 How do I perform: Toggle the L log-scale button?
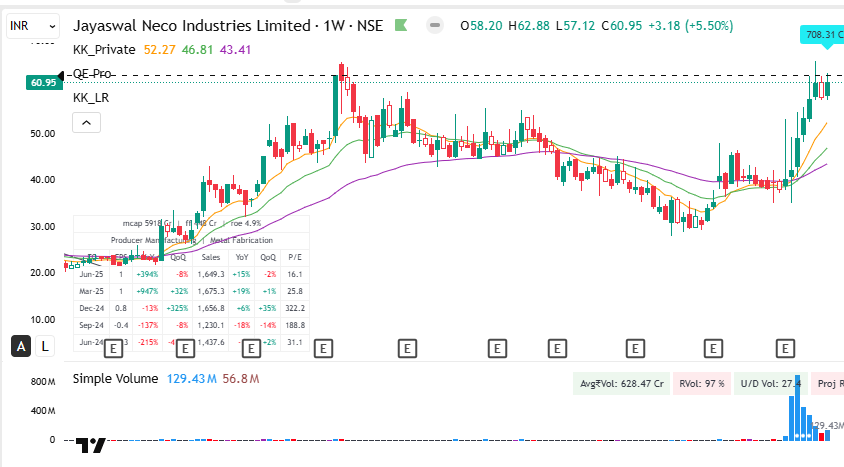coord(45,346)
